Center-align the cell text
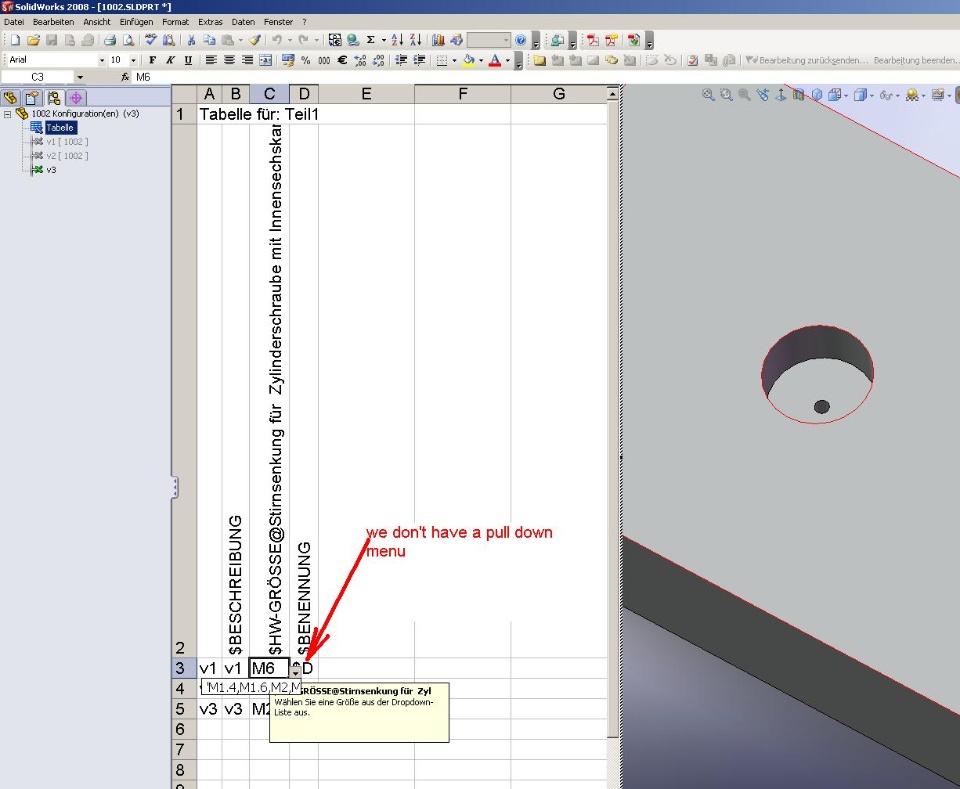Image resolution: width=960 pixels, height=789 pixels. pyautogui.click(x=229, y=60)
